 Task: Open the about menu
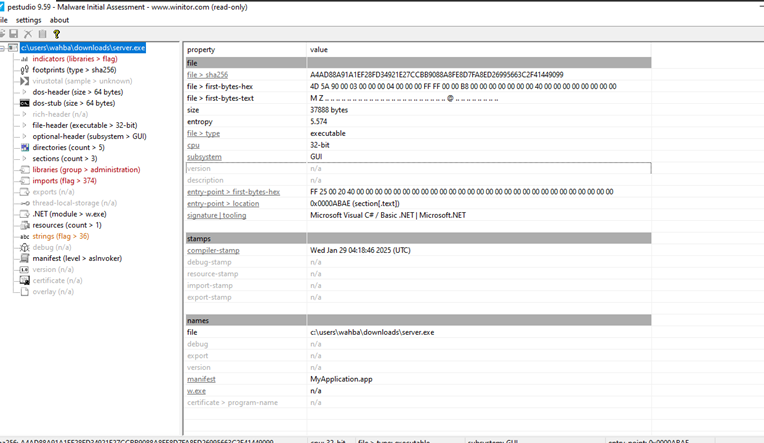[x=59, y=20]
